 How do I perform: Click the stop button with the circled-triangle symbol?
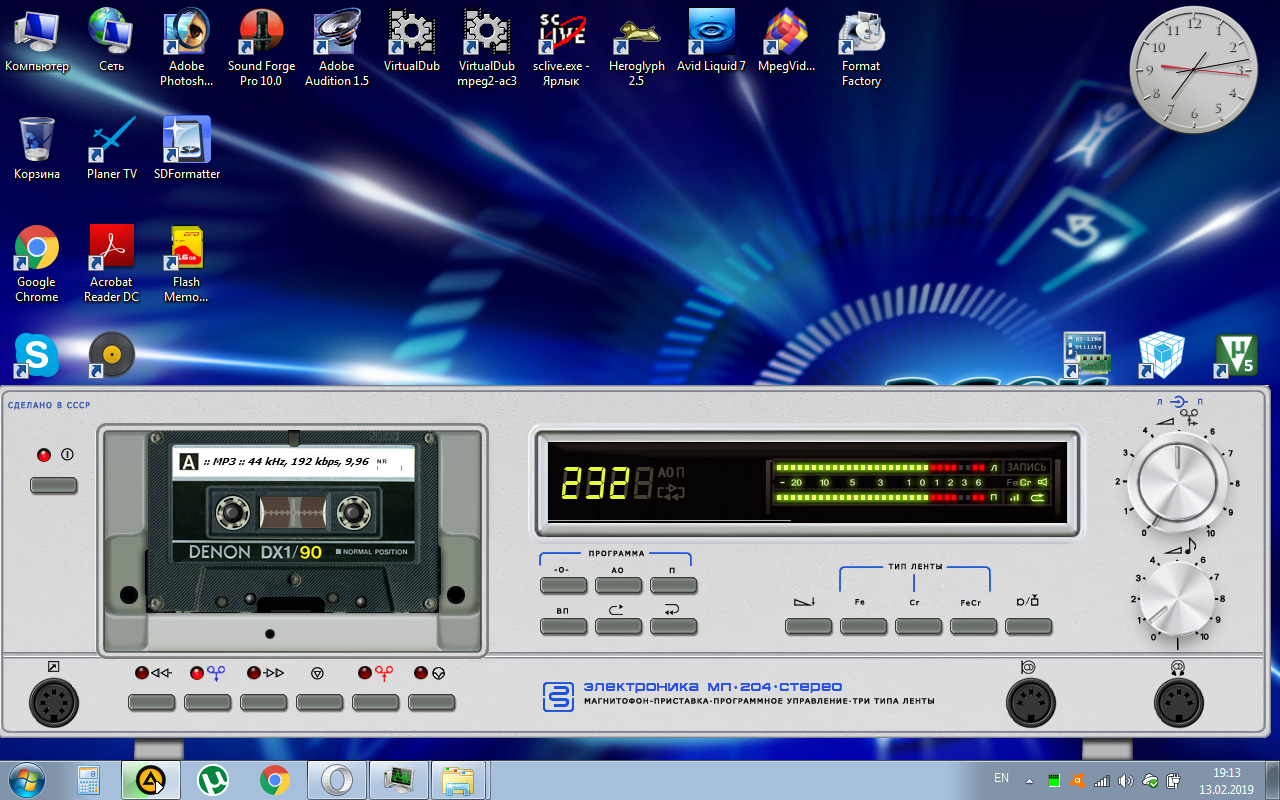[320, 703]
